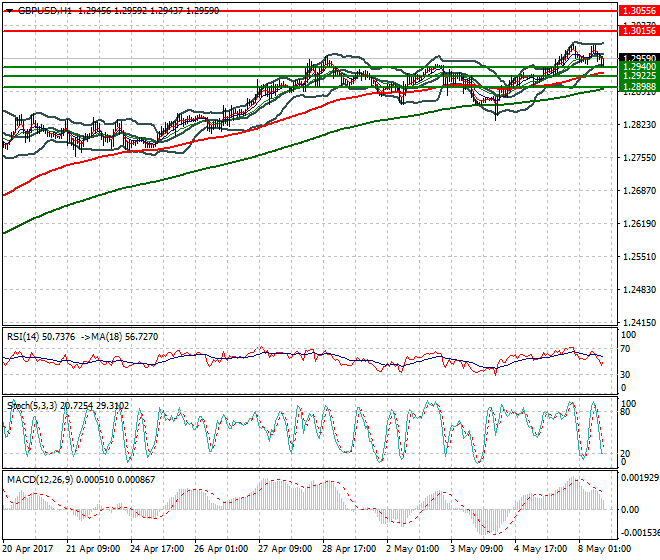Select the green 1.29400 price level label
The image size is (660, 560).
click(x=639, y=67)
